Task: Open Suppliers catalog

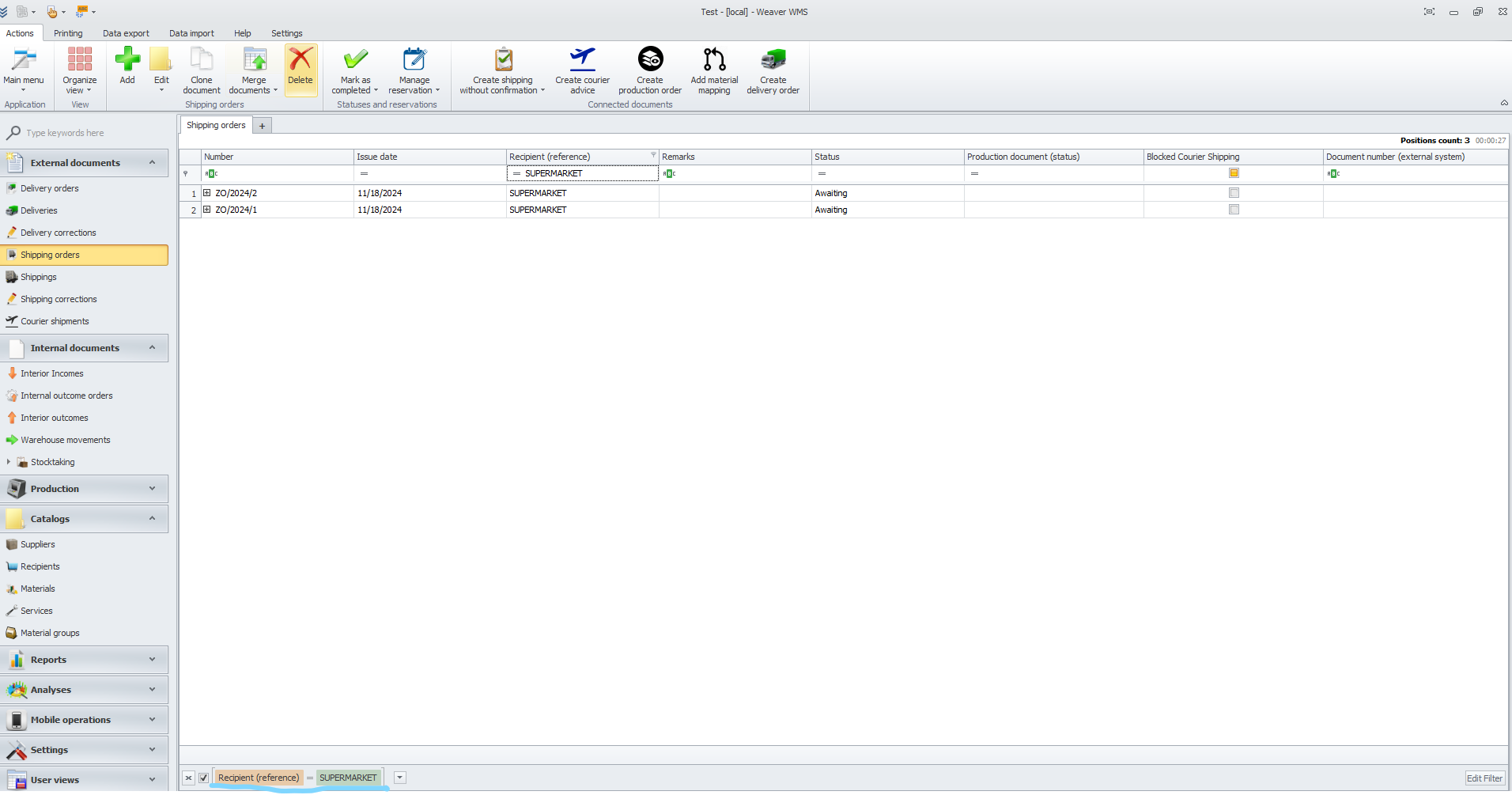Action: [37, 544]
